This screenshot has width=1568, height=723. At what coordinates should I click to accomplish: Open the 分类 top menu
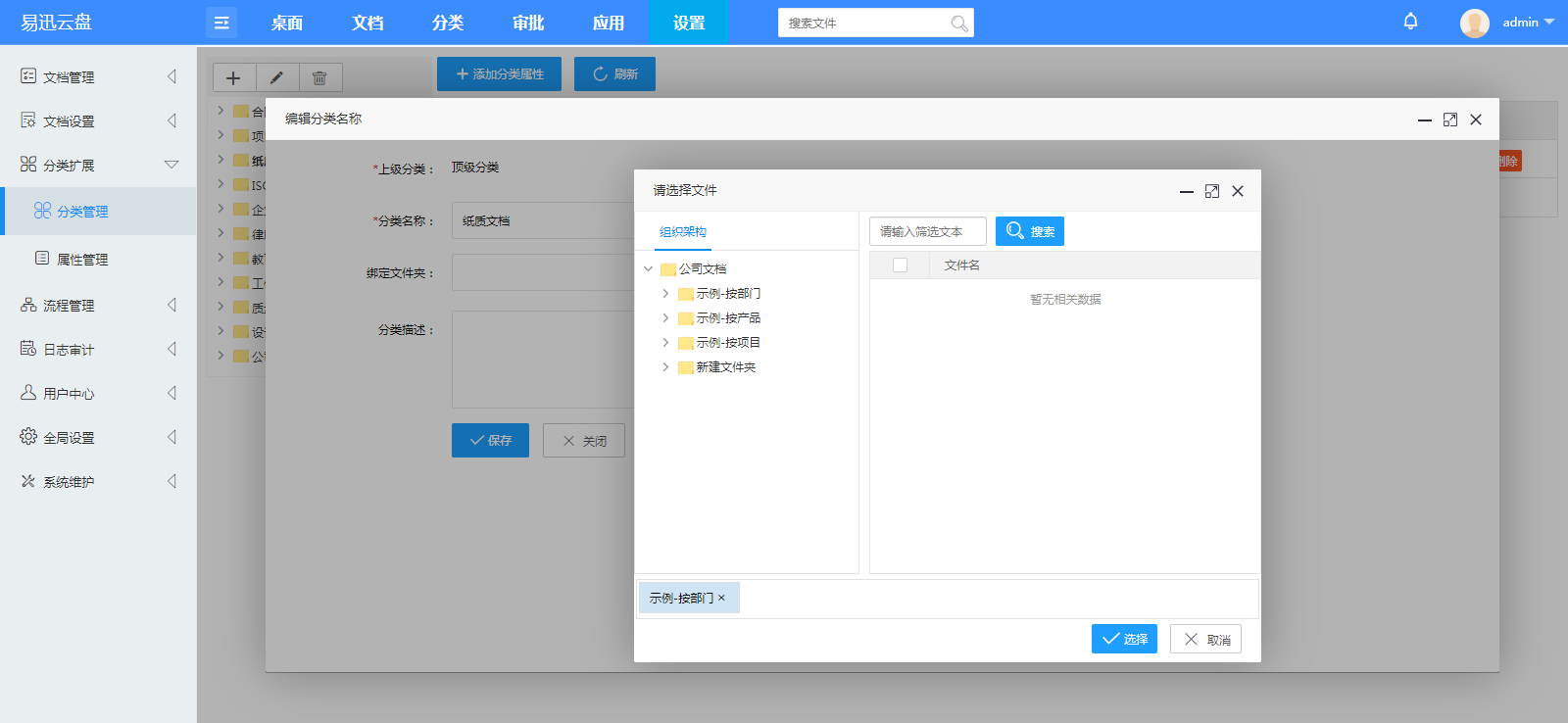point(448,23)
